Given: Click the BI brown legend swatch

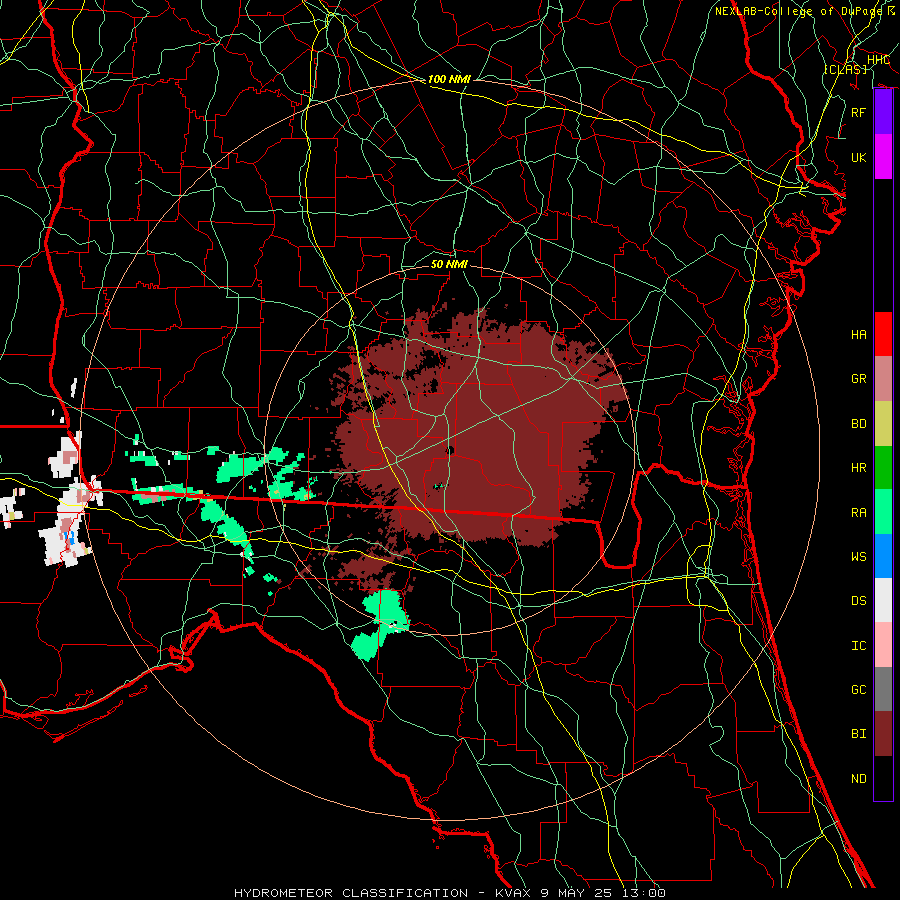Looking at the screenshot, I should 883,734.
